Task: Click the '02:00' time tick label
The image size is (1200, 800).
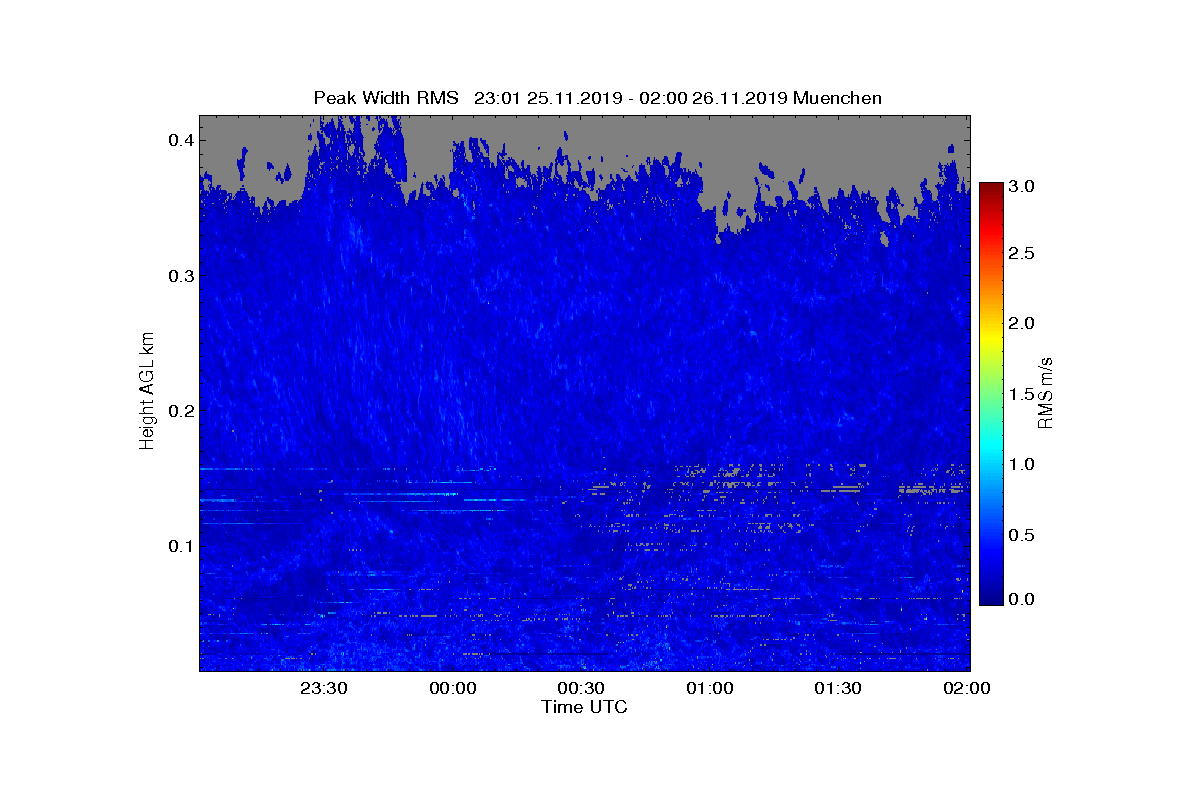Action: (x=967, y=688)
